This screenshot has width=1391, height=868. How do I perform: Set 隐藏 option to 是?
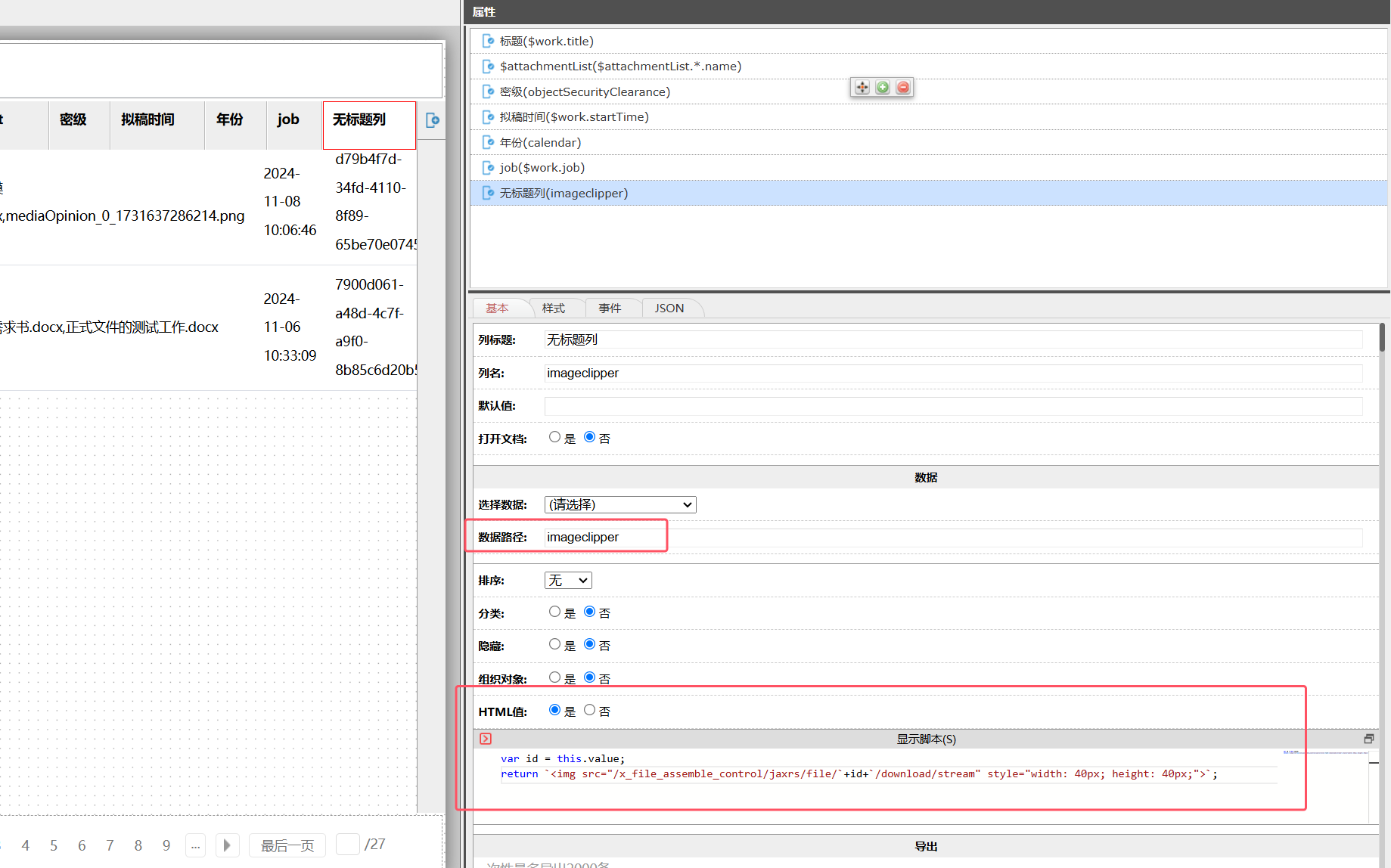(554, 644)
